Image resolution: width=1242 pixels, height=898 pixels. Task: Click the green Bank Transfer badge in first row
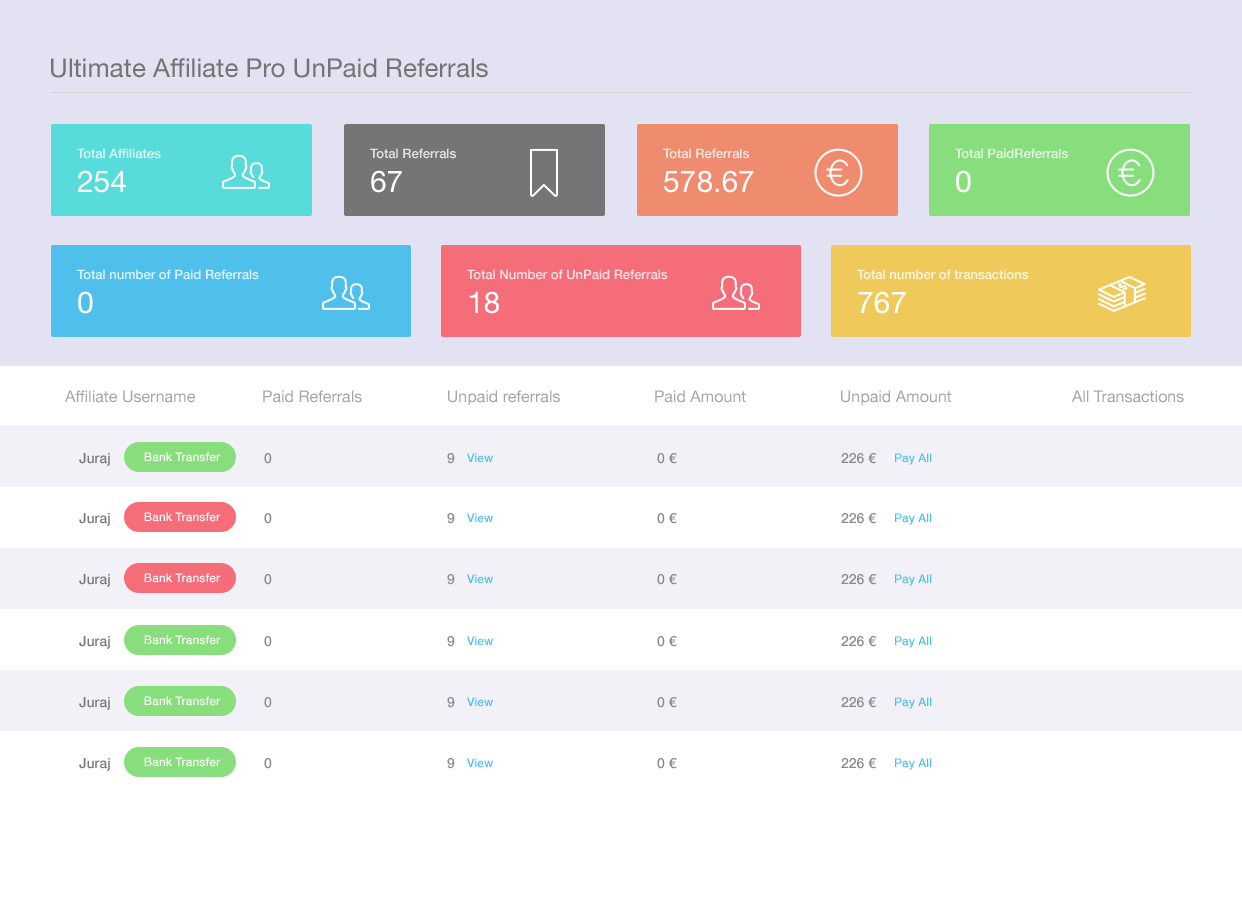pyautogui.click(x=180, y=457)
